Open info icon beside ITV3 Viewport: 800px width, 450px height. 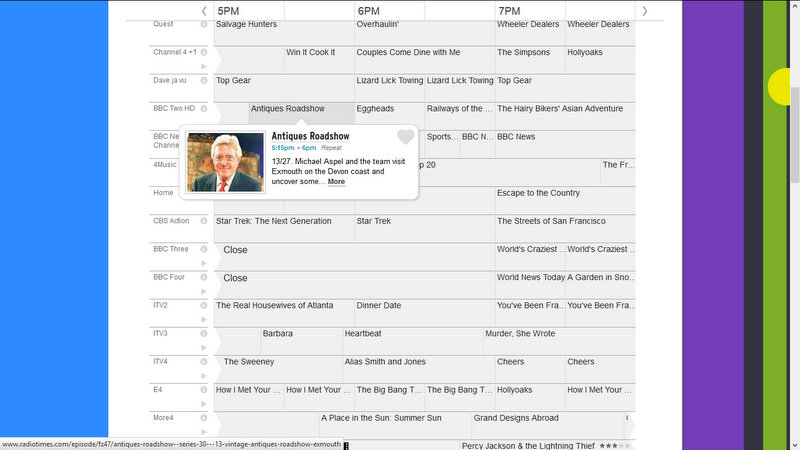(x=204, y=333)
